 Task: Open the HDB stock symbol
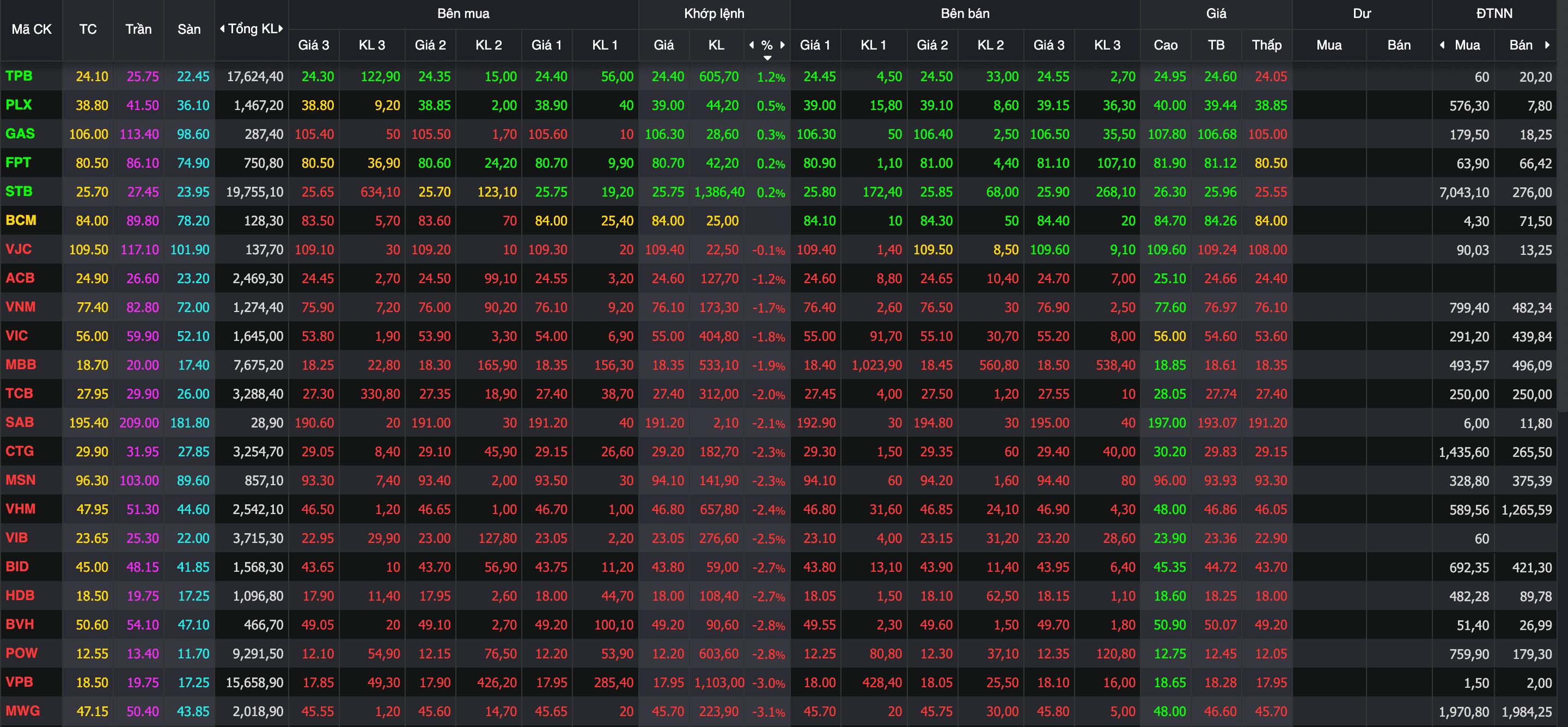20,595
